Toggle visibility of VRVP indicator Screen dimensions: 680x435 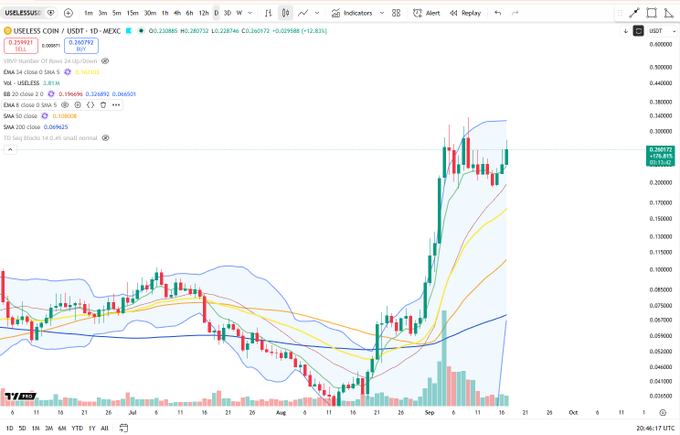click(105, 61)
